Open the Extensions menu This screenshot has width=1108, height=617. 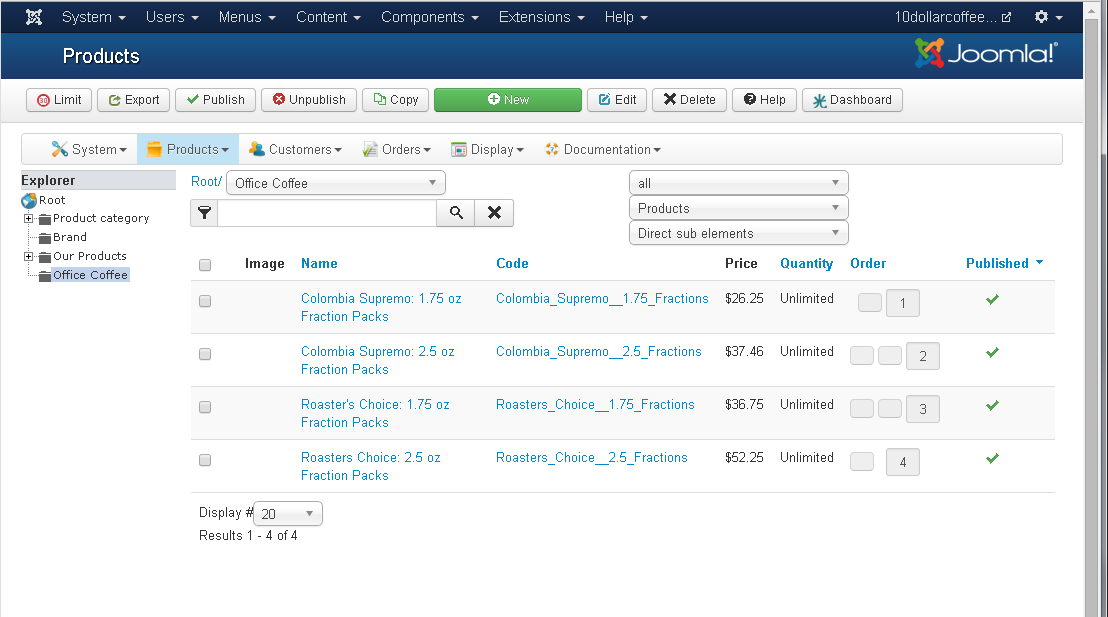541,17
